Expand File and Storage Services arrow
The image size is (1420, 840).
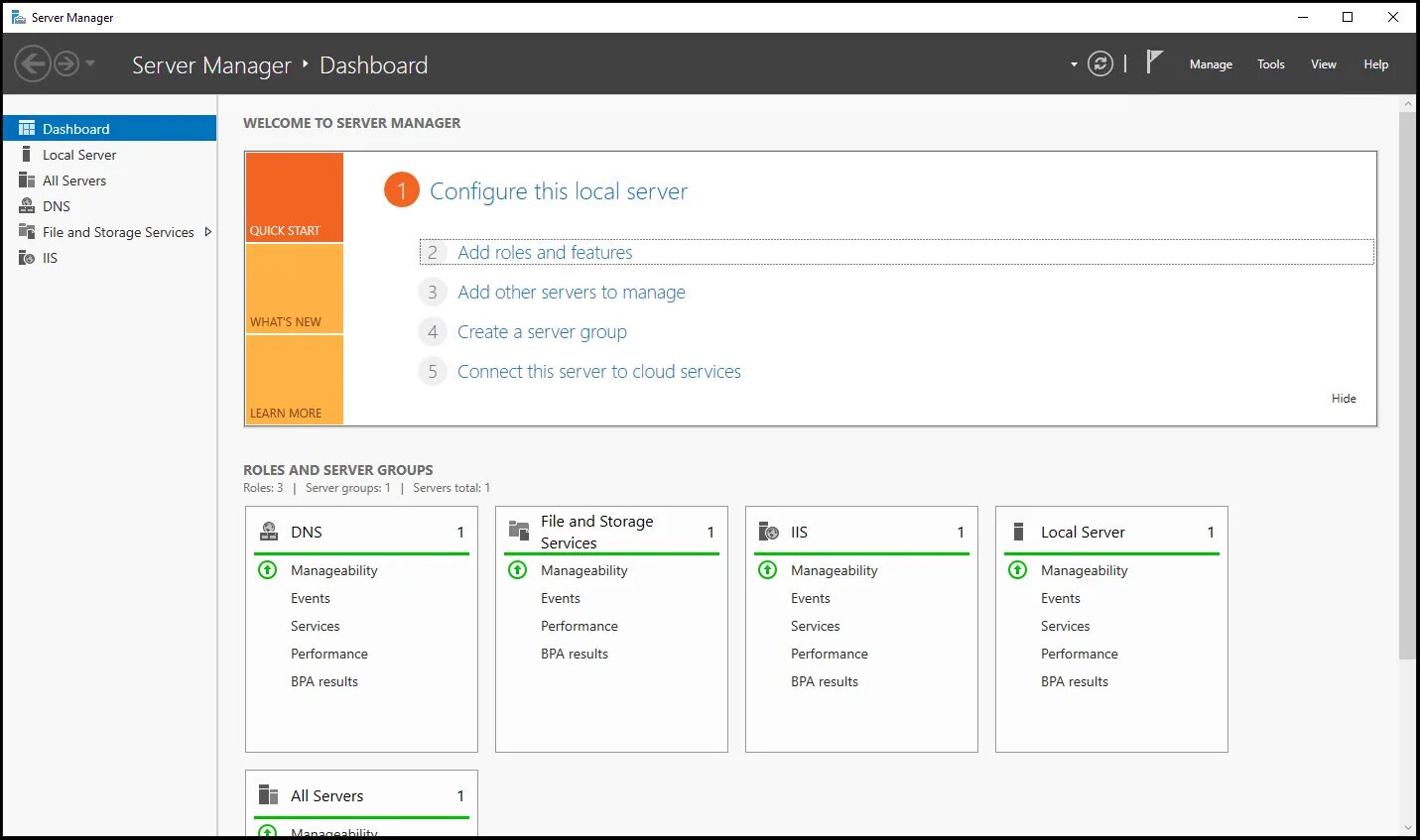point(207,232)
